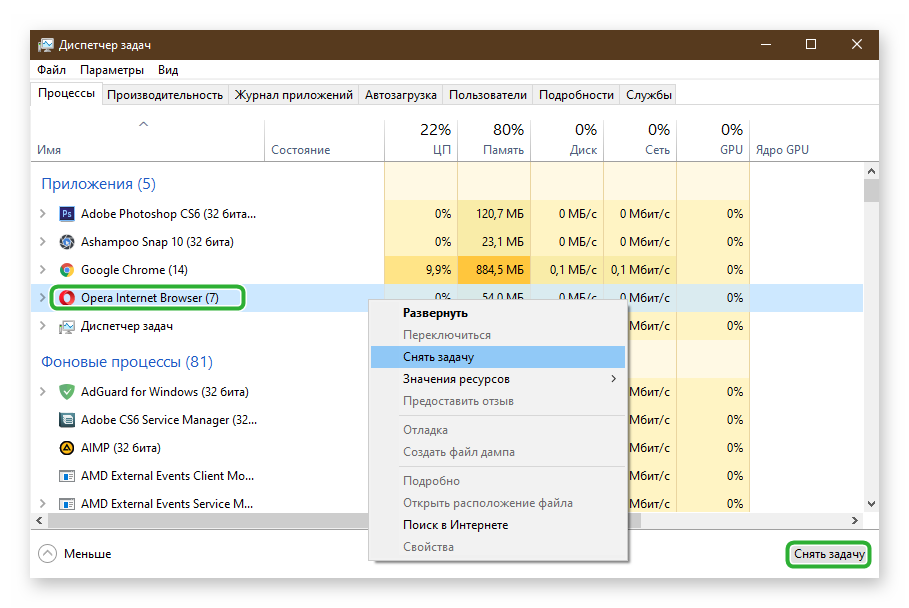The height and width of the screenshot is (608, 909).
Task: Switch to the Службы tab
Action: click(649, 95)
